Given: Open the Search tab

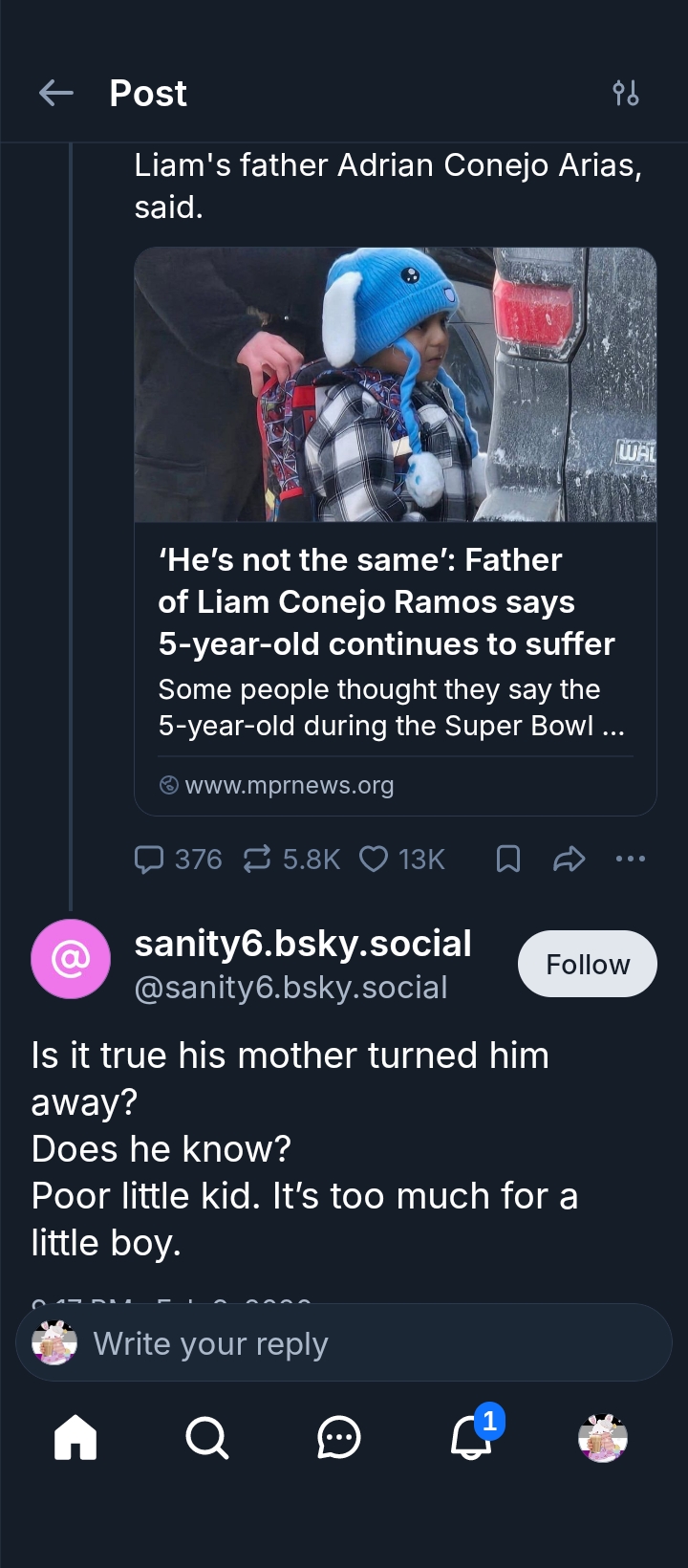Looking at the screenshot, I should [206, 1437].
